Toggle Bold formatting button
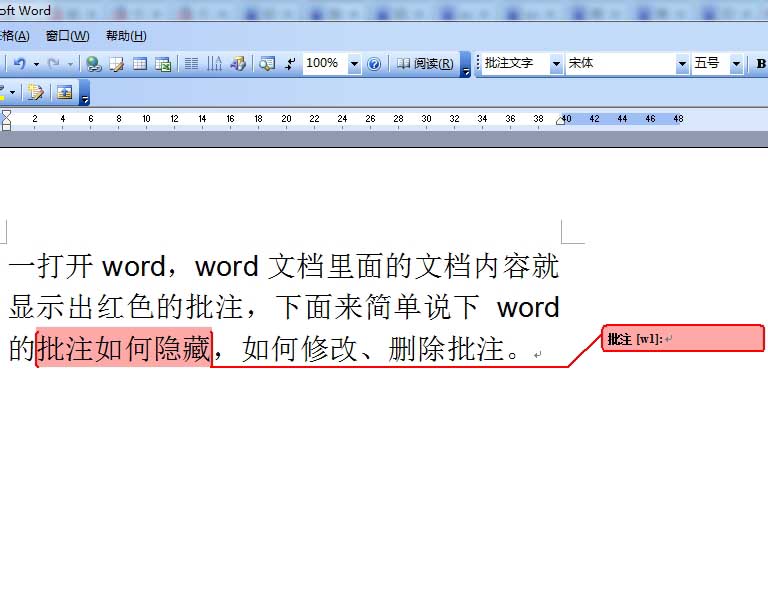Image resolution: width=768 pixels, height=603 pixels. pos(760,64)
